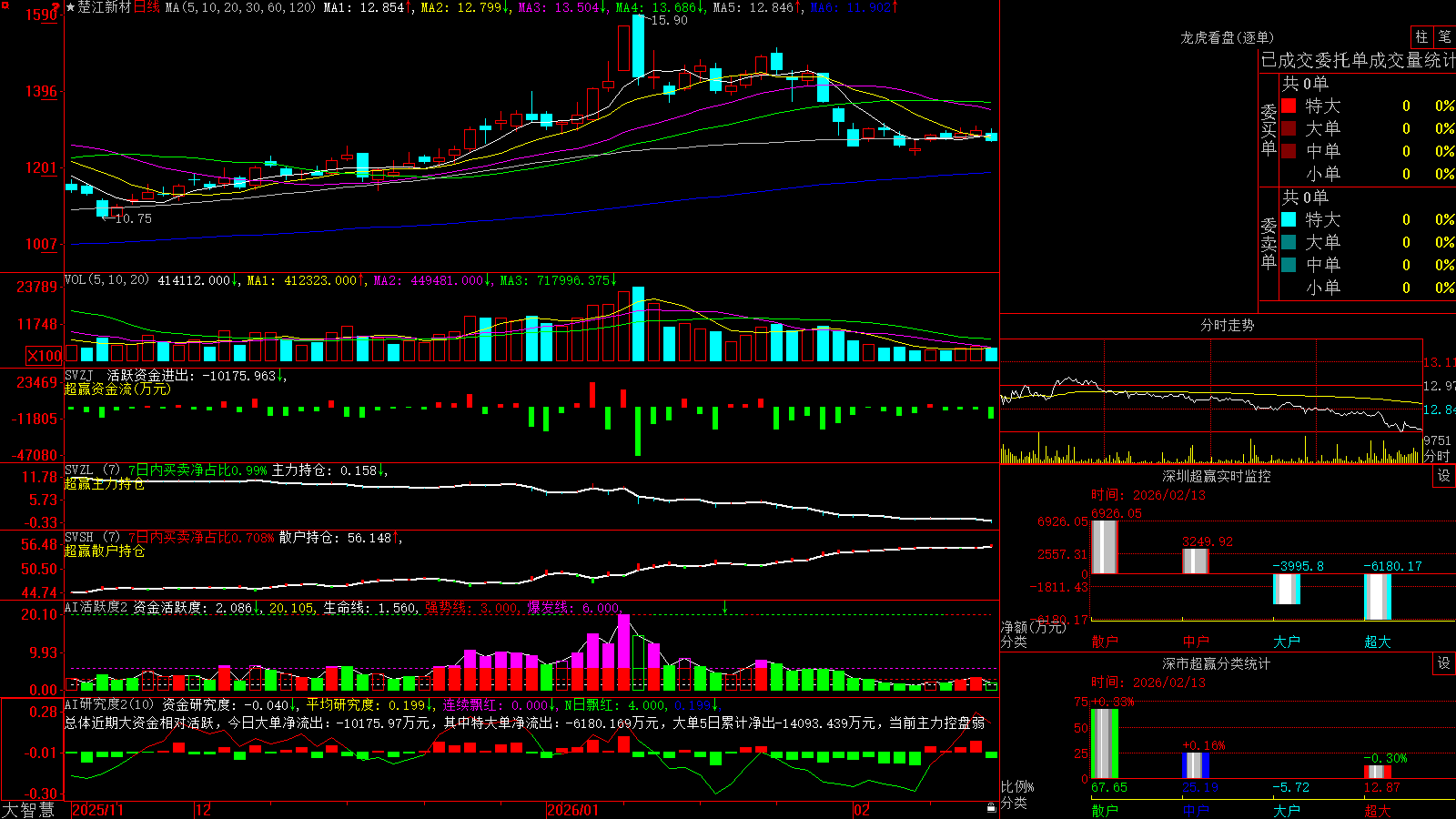Image resolution: width=1456 pixels, height=819 pixels.
Task: Click the 散户 ratio bar labeled +0.33%
Action: point(1105,743)
